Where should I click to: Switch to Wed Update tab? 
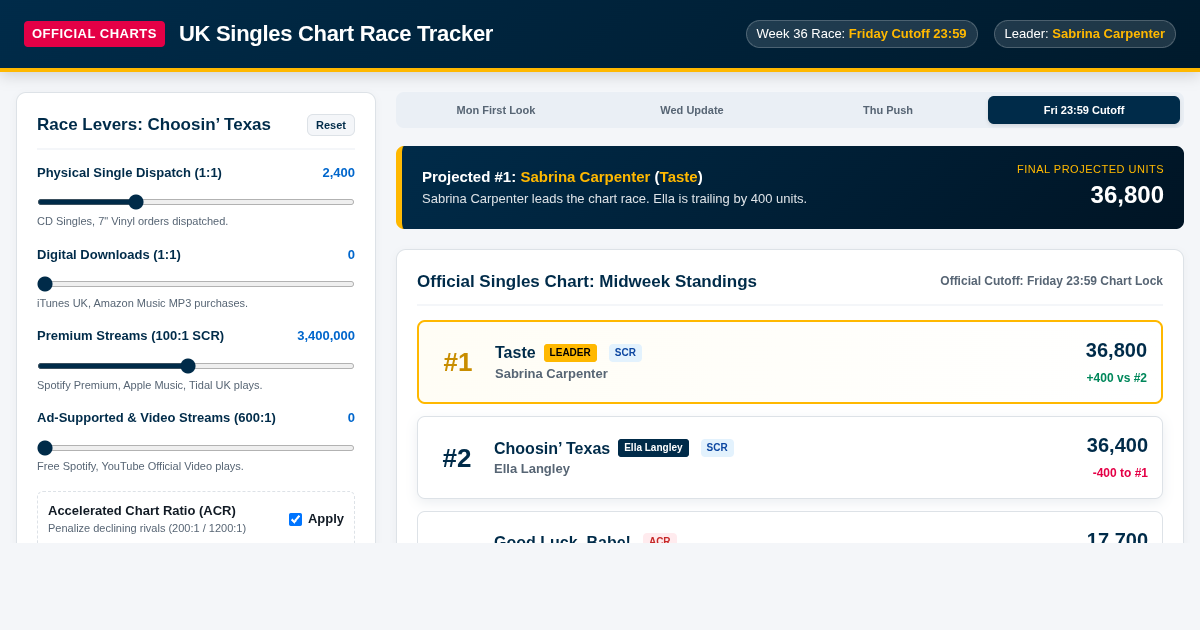(692, 110)
